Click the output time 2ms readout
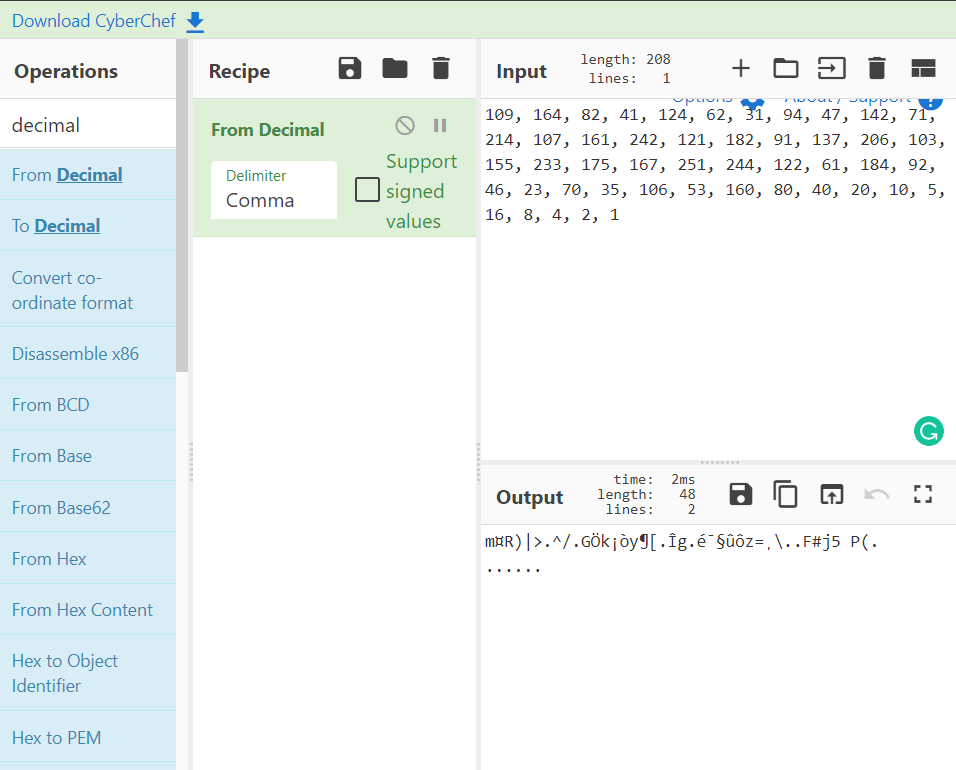The width and height of the screenshot is (956, 770). pyautogui.click(x=654, y=479)
